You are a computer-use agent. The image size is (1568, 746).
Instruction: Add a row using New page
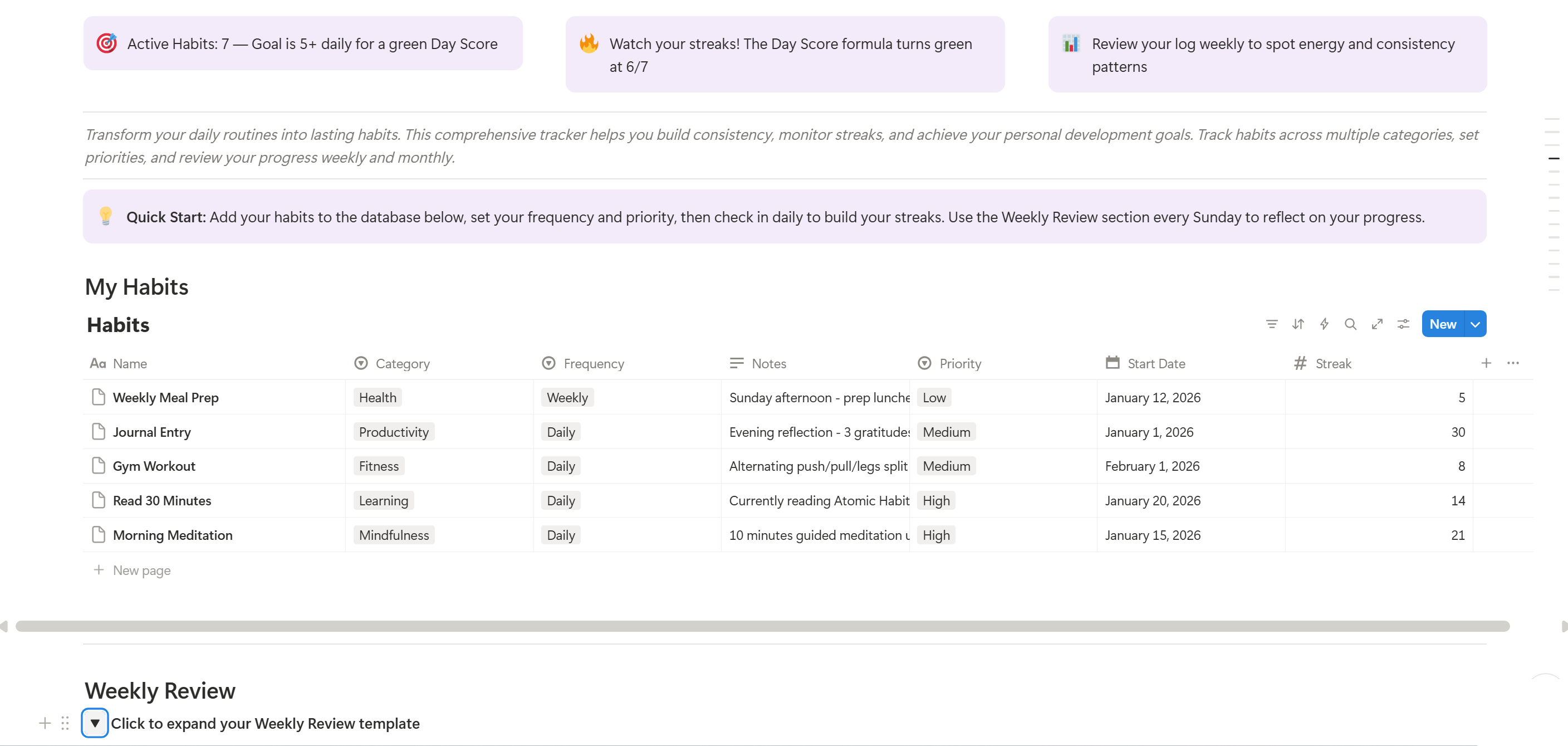132,571
